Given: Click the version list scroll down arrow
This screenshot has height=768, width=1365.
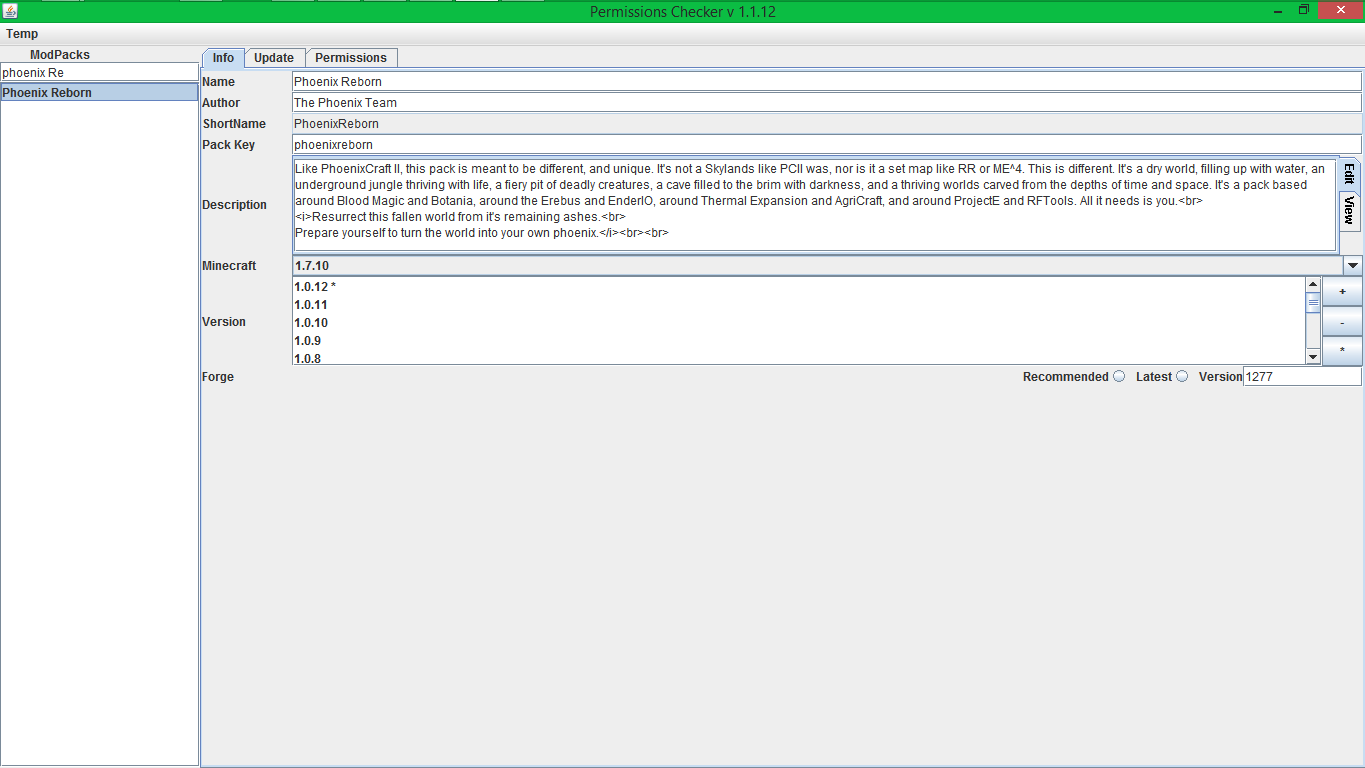Looking at the screenshot, I should tap(1313, 357).
